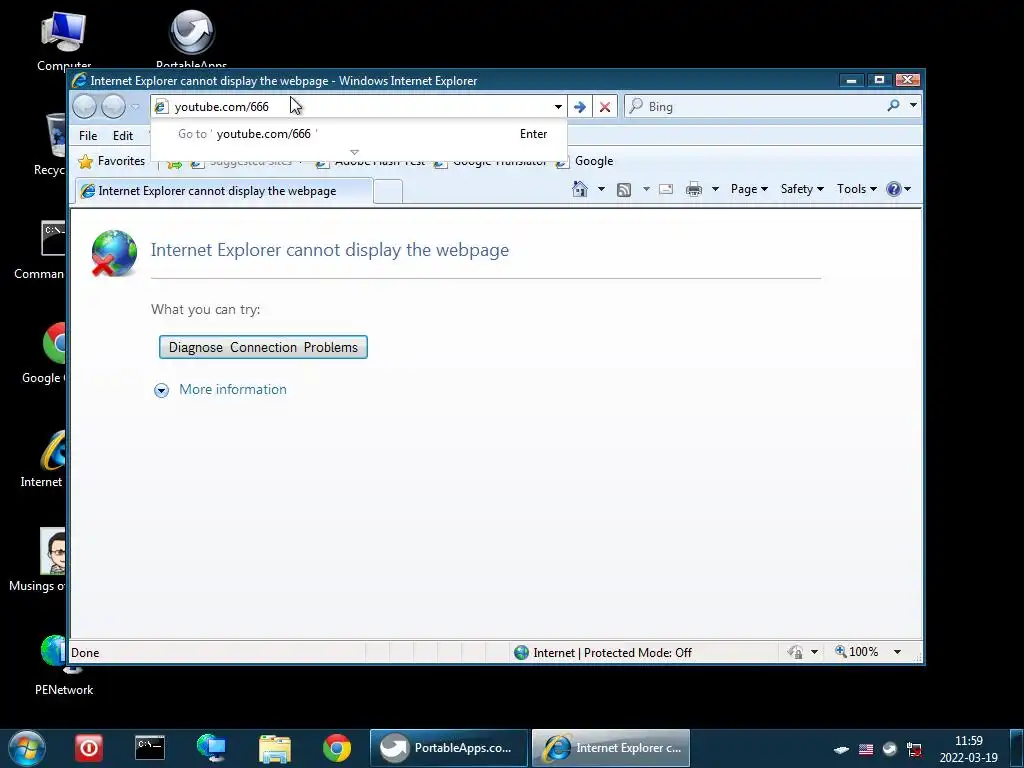The width and height of the screenshot is (1024, 768).
Task: Launch Google Chrome from the taskbar
Action: (x=337, y=748)
